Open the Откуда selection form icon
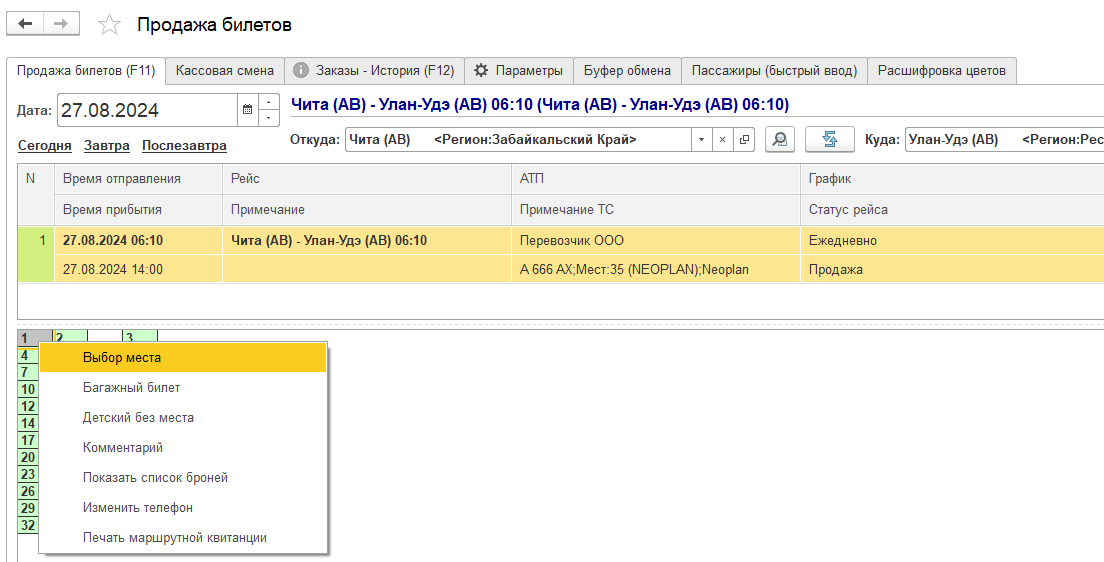This screenshot has width=1104, height=562. point(744,140)
